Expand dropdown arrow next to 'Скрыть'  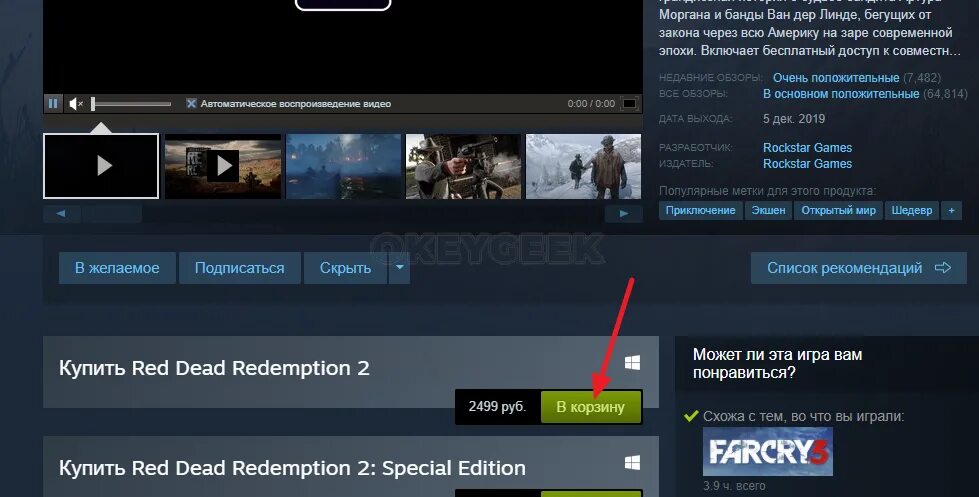[x=400, y=268]
